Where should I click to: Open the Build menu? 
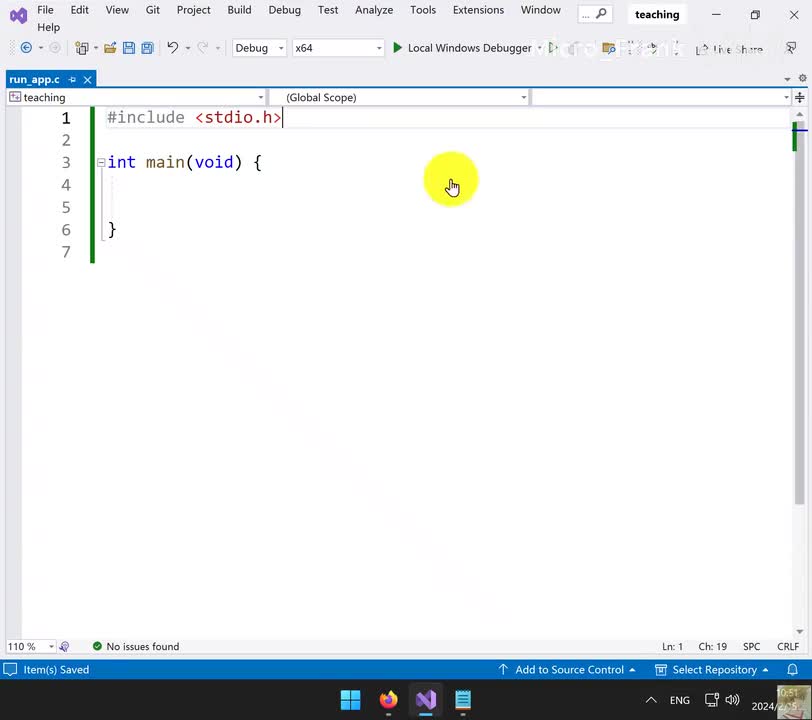coord(239,10)
